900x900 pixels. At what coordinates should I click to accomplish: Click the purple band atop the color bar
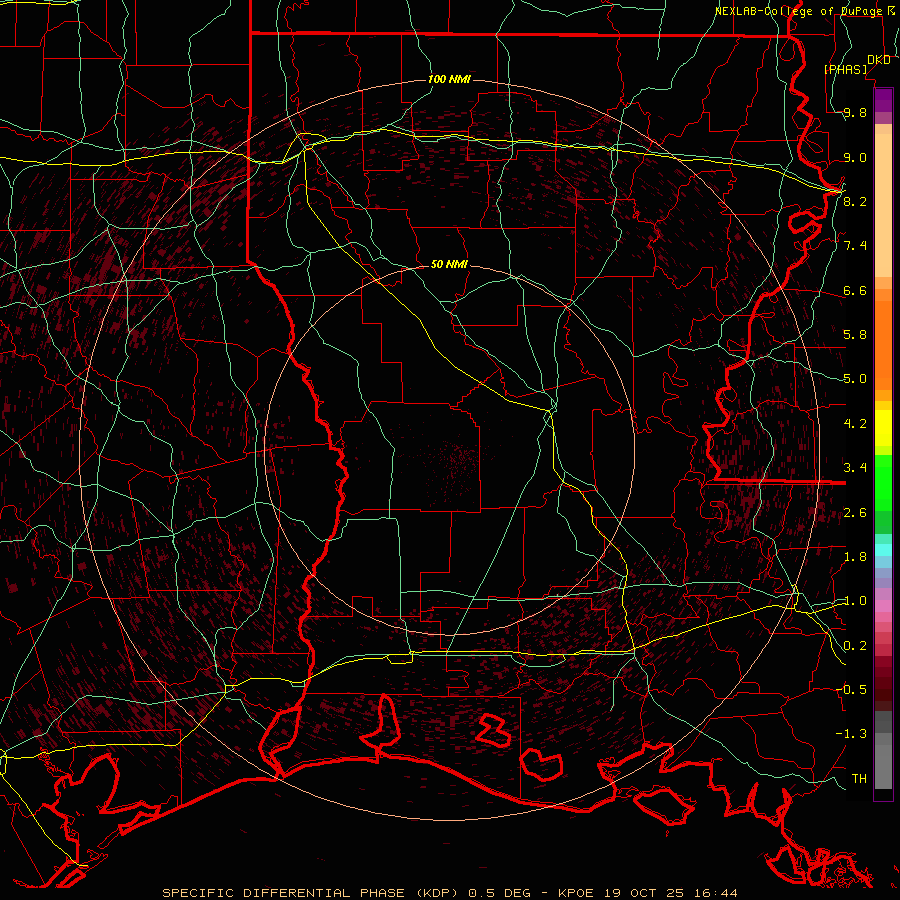click(x=883, y=99)
